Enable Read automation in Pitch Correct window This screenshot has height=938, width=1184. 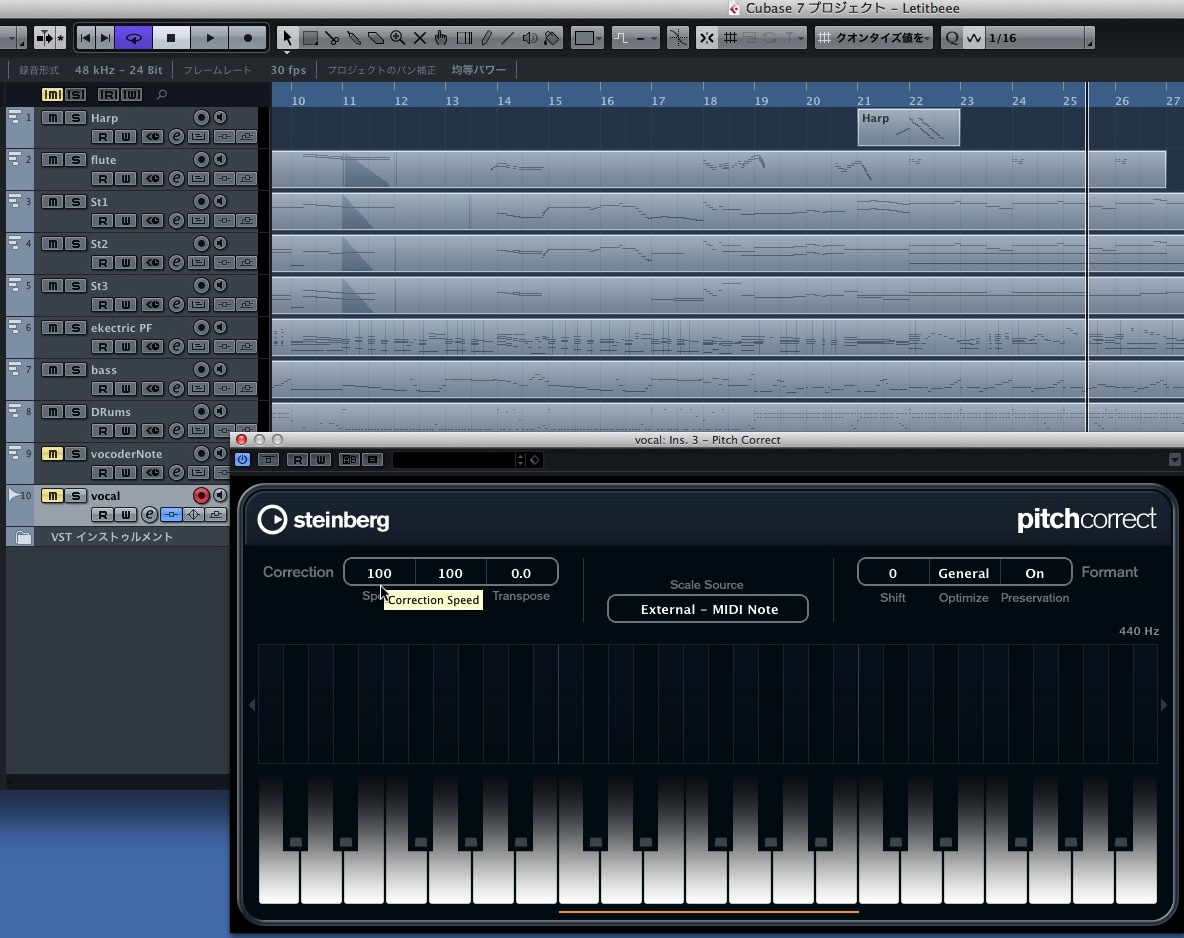298,459
